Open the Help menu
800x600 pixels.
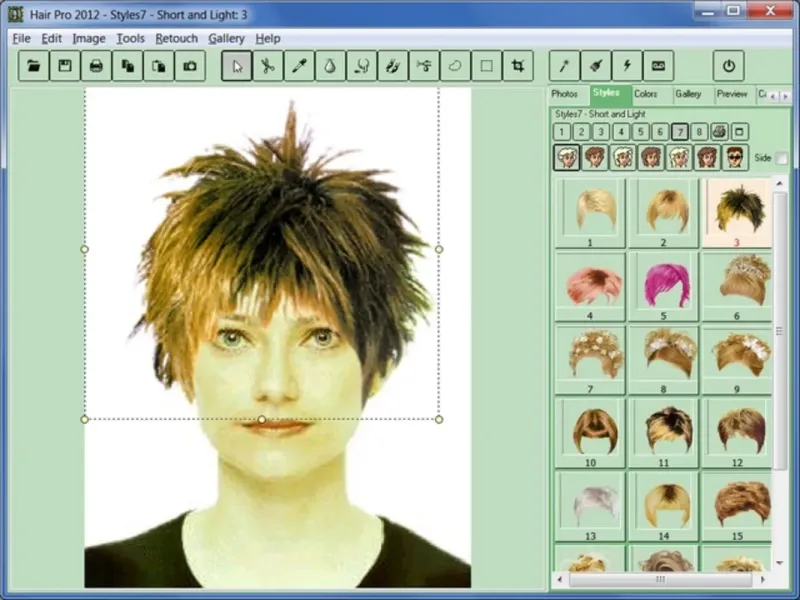(268, 38)
